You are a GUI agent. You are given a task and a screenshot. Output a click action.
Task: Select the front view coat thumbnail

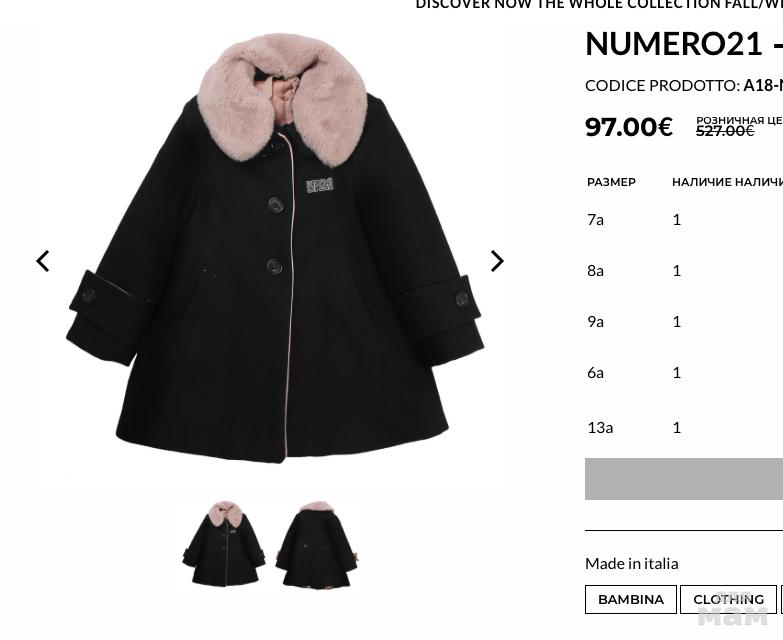(x=224, y=544)
